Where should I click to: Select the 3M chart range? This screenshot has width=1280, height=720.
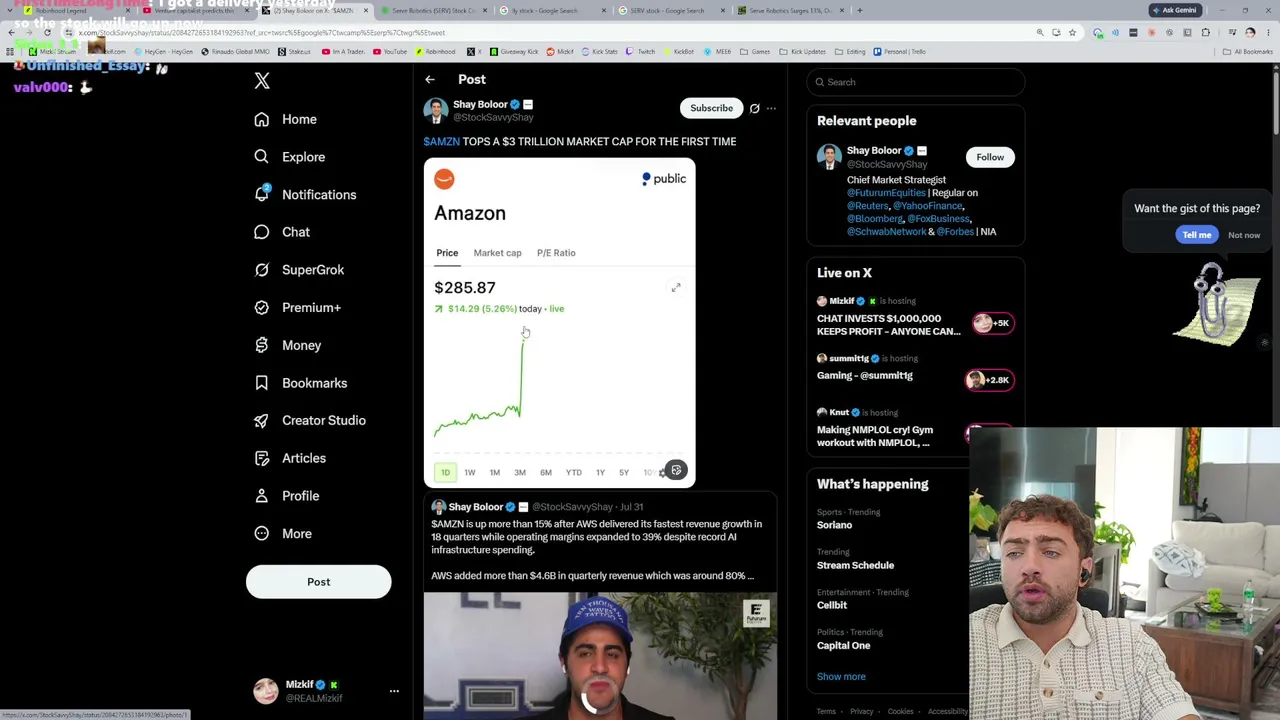[x=520, y=472]
